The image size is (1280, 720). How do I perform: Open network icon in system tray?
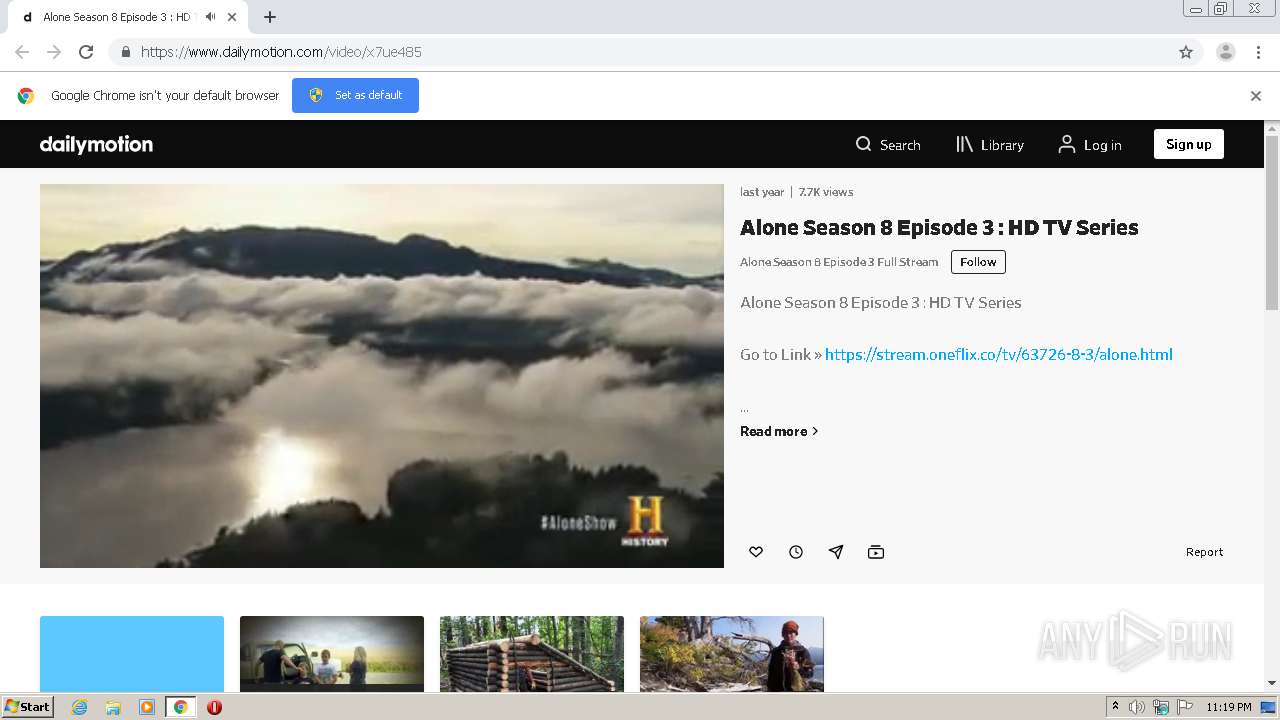pyautogui.click(x=1161, y=707)
